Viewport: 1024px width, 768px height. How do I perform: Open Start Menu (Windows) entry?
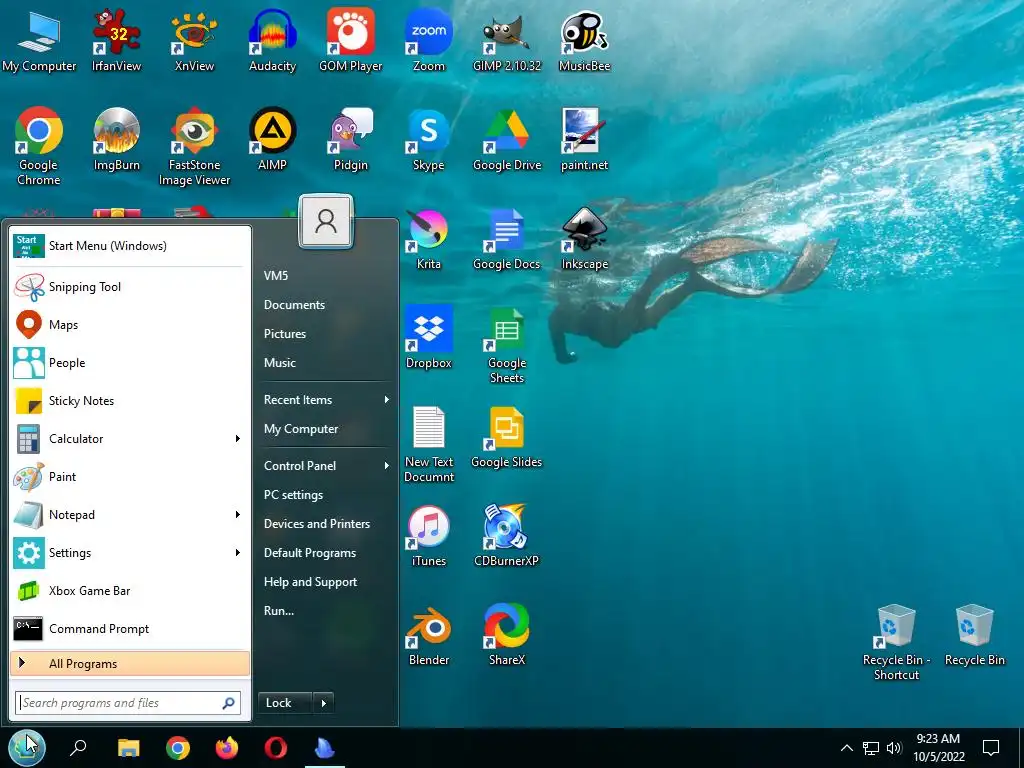[x=130, y=246]
